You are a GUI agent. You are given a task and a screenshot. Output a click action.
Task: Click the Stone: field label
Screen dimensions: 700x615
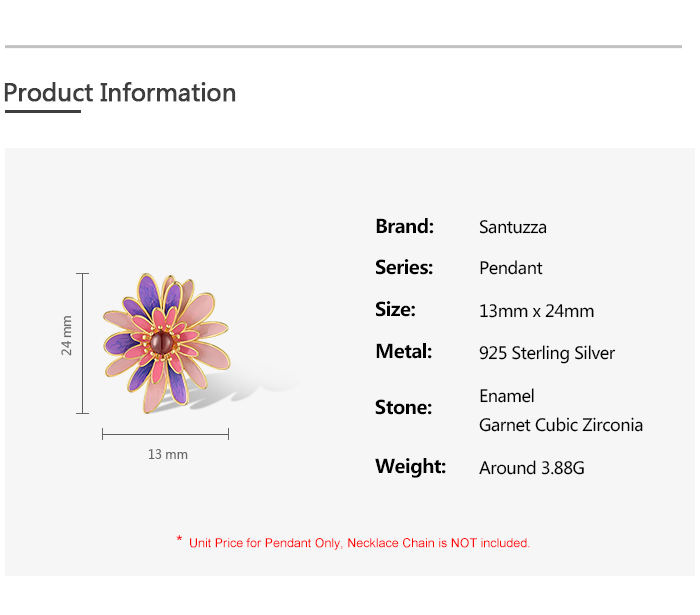tap(404, 407)
